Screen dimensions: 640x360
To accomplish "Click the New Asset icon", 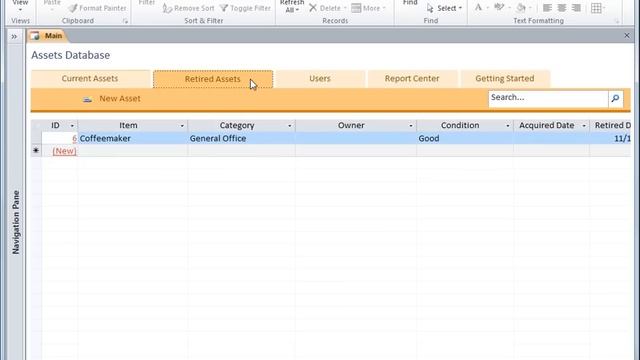I will click(x=87, y=99).
